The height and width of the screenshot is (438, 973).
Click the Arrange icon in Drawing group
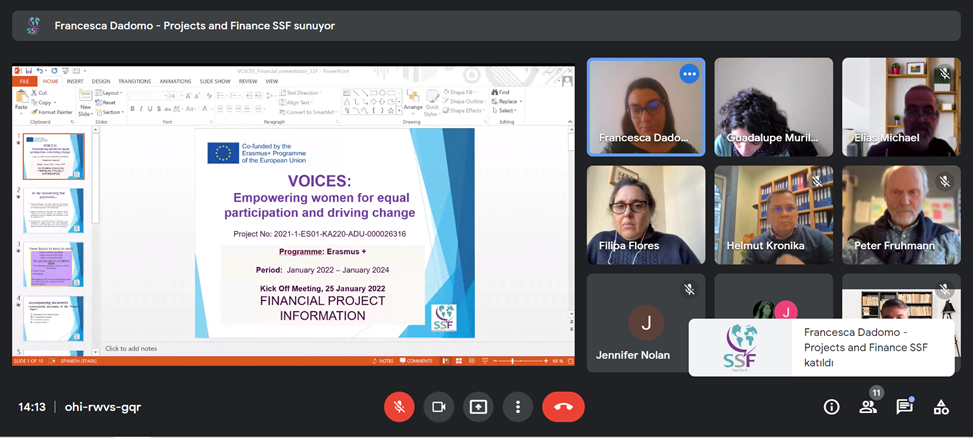click(x=413, y=101)
